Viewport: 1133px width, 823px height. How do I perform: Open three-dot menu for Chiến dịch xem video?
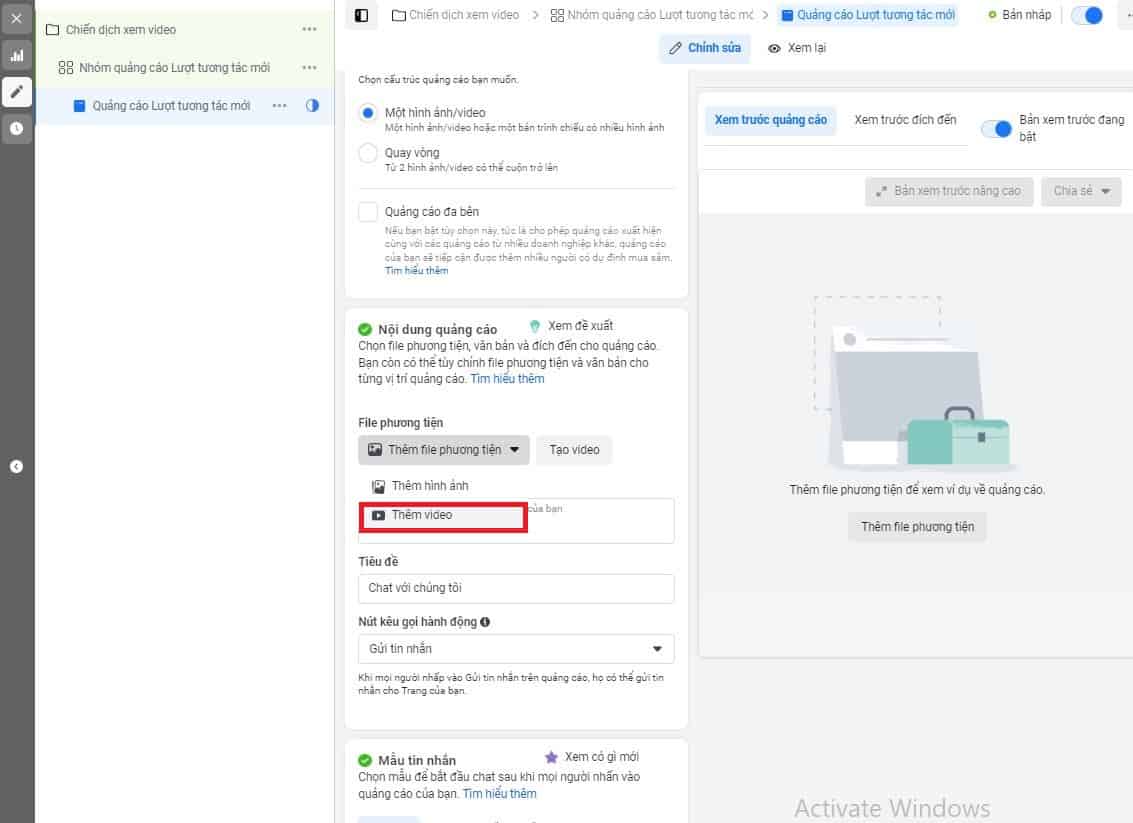click(309, 29)
